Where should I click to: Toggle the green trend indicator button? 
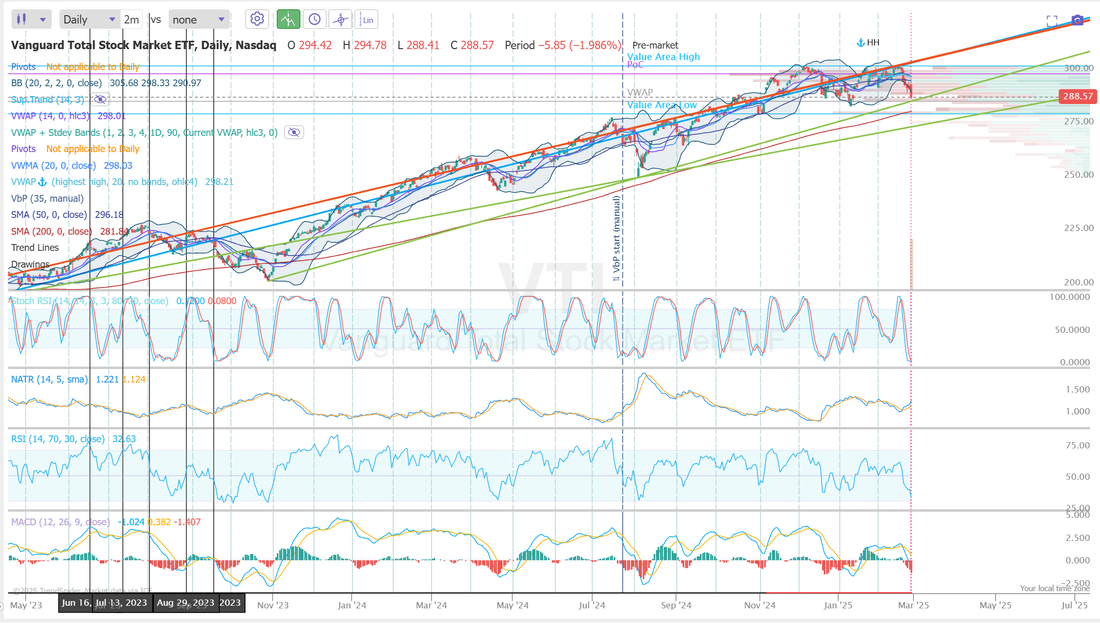click(x=288, y=20)
